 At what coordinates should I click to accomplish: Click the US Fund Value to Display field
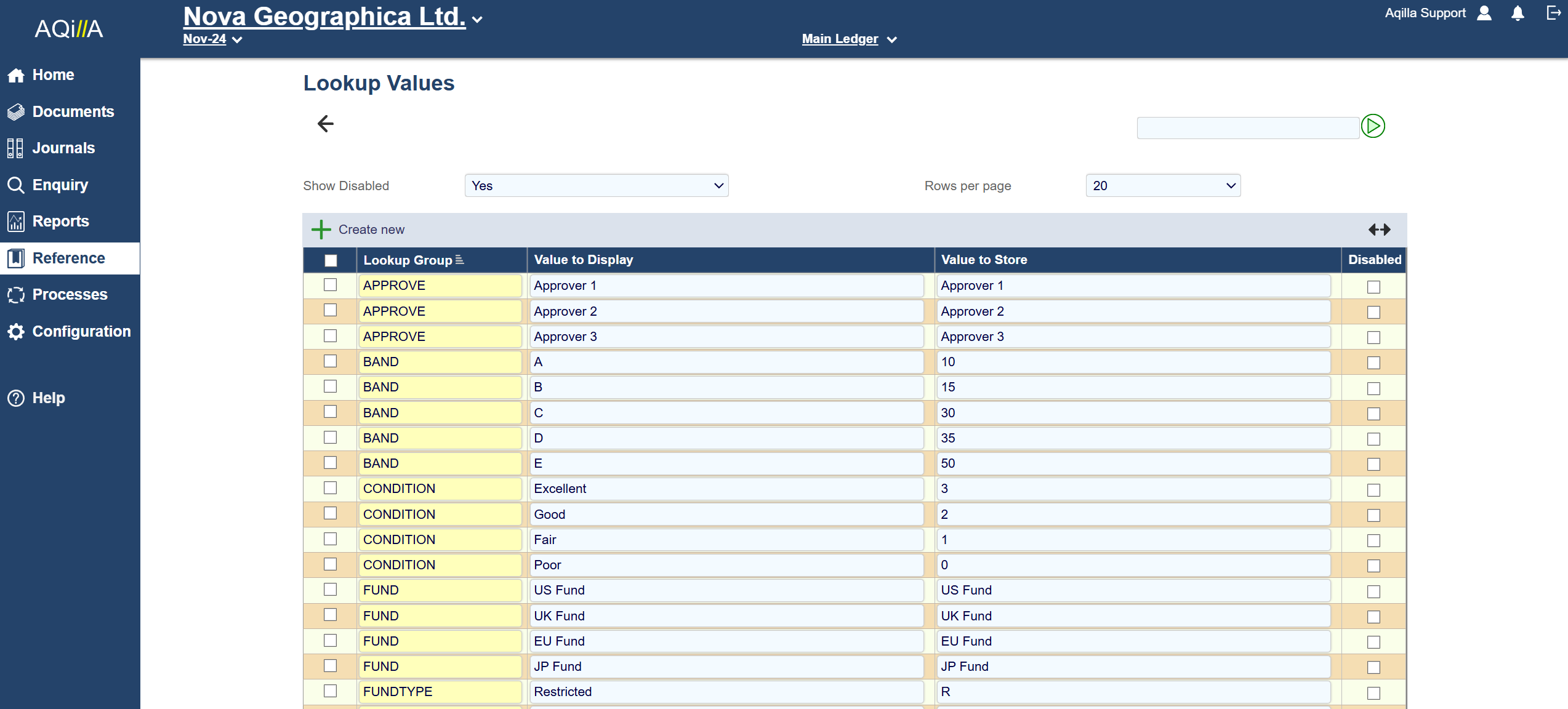726,590
